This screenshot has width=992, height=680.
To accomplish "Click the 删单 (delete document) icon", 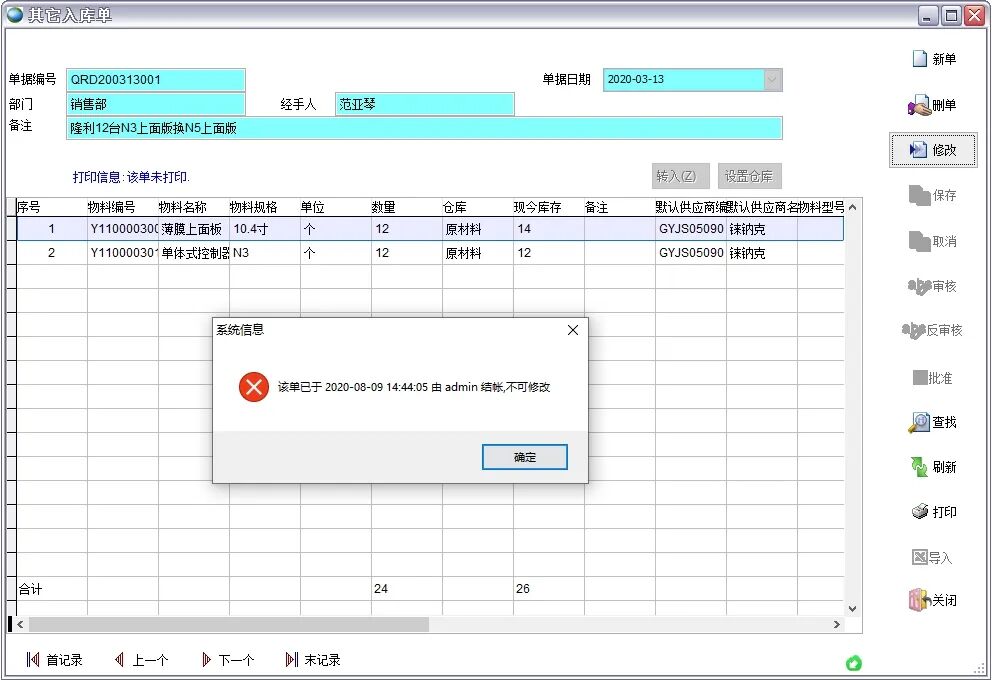I will tap(919, 105).
